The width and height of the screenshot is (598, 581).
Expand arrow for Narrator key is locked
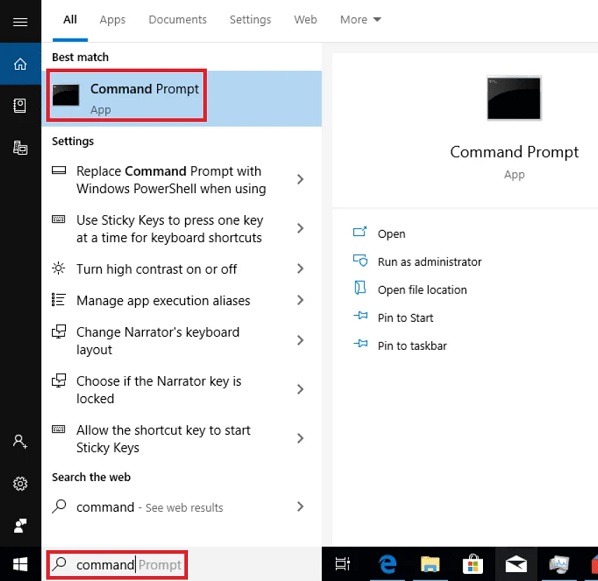301,389
